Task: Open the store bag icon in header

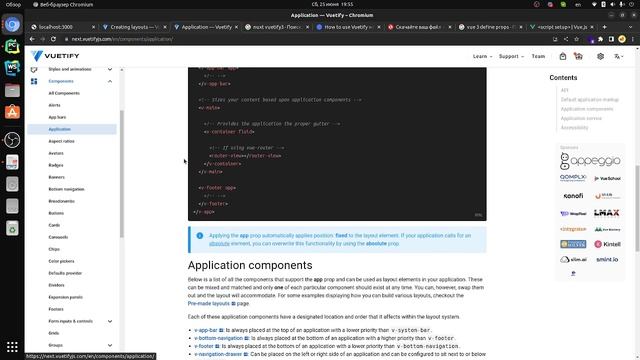Action: (562, 56)
